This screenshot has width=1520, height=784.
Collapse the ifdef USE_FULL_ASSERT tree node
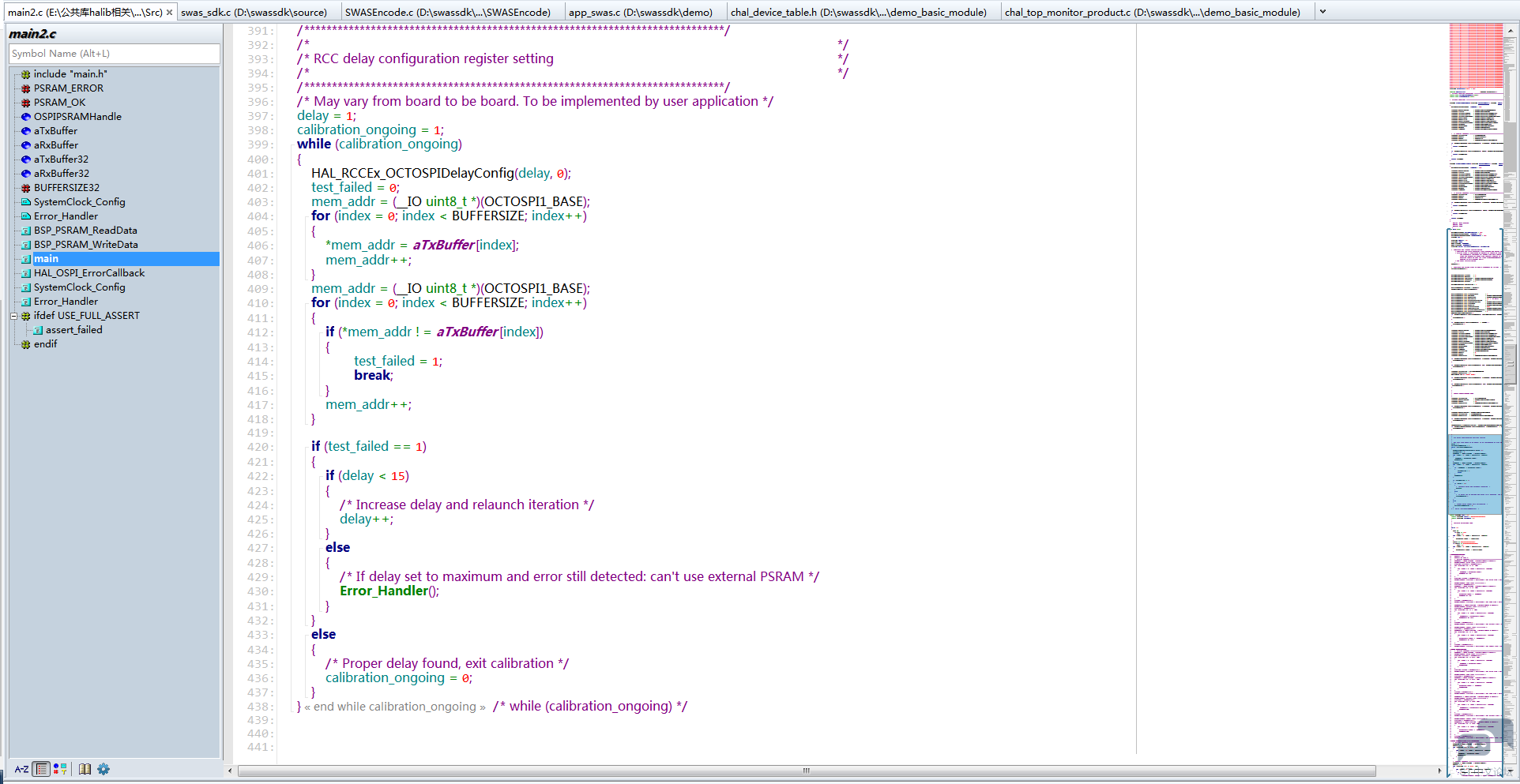tap(13, 316)
